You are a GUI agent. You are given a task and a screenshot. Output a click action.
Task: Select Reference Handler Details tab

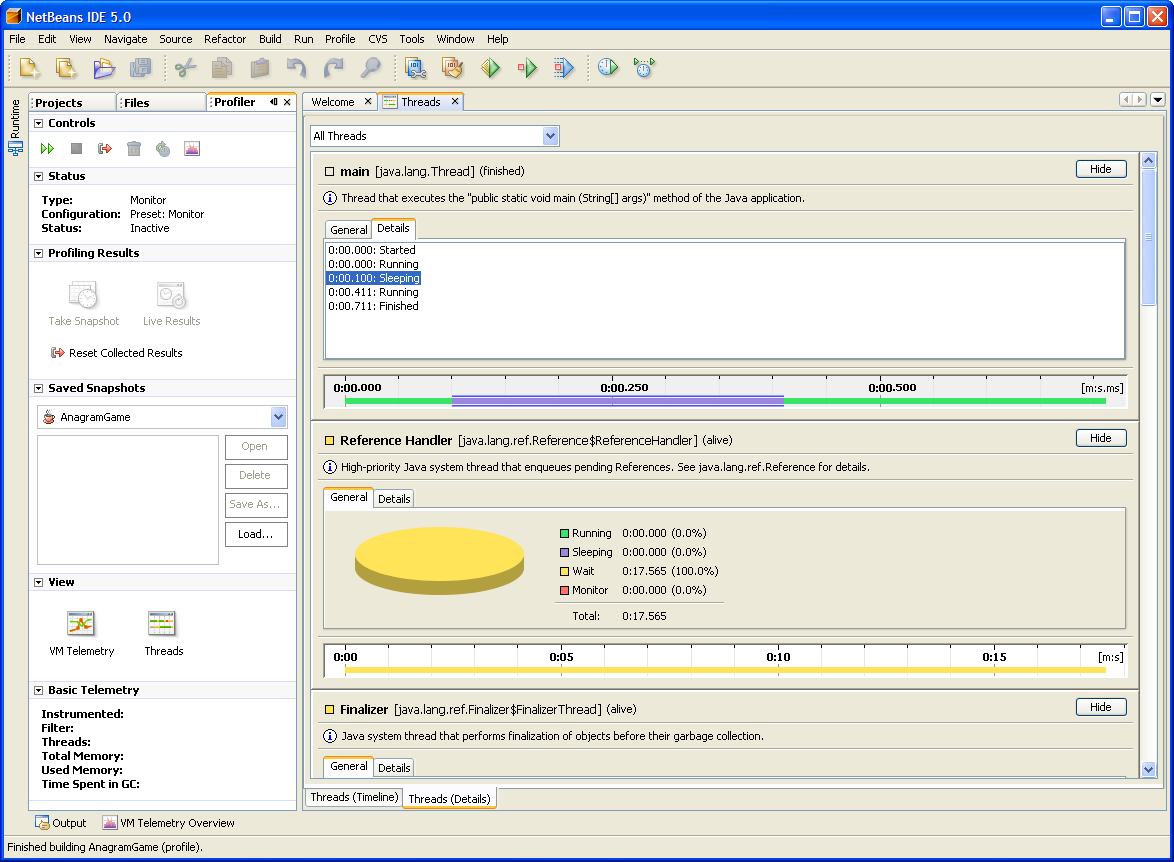[394, 499]
